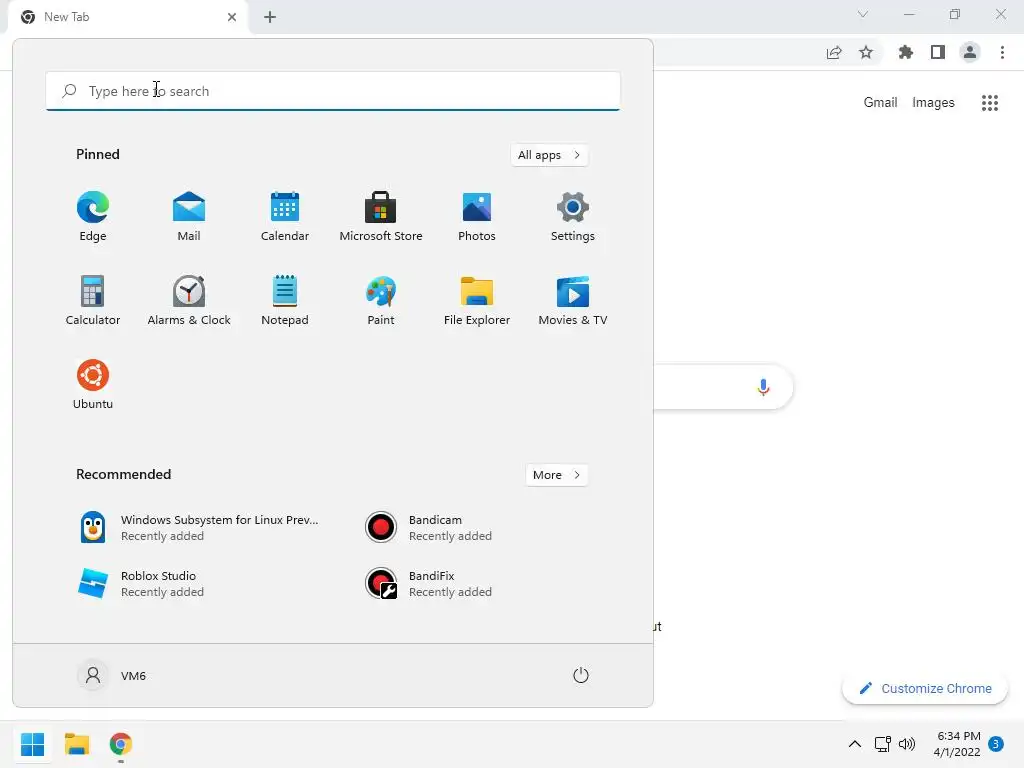Launch Movies & TV

click(x=573, y=300)
